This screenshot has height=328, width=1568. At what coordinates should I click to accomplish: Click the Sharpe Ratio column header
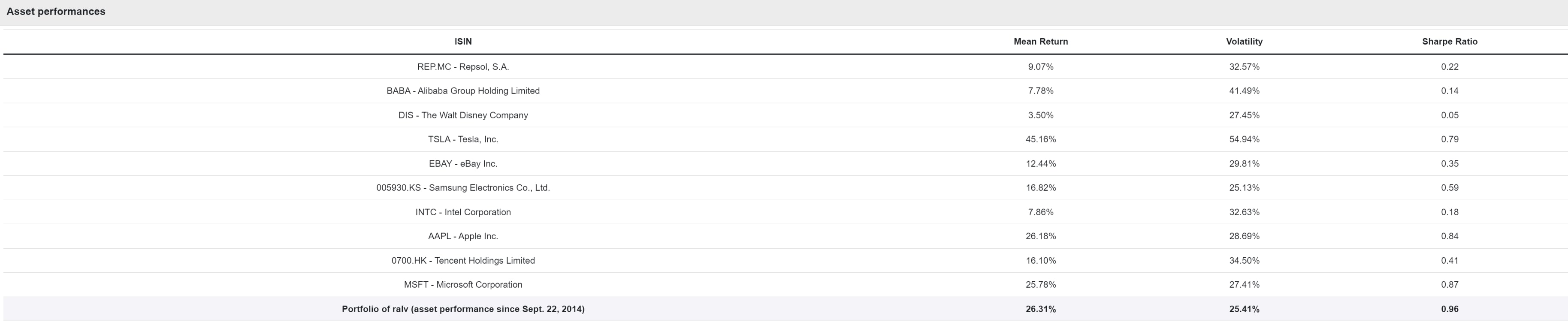coord(1449,42)
